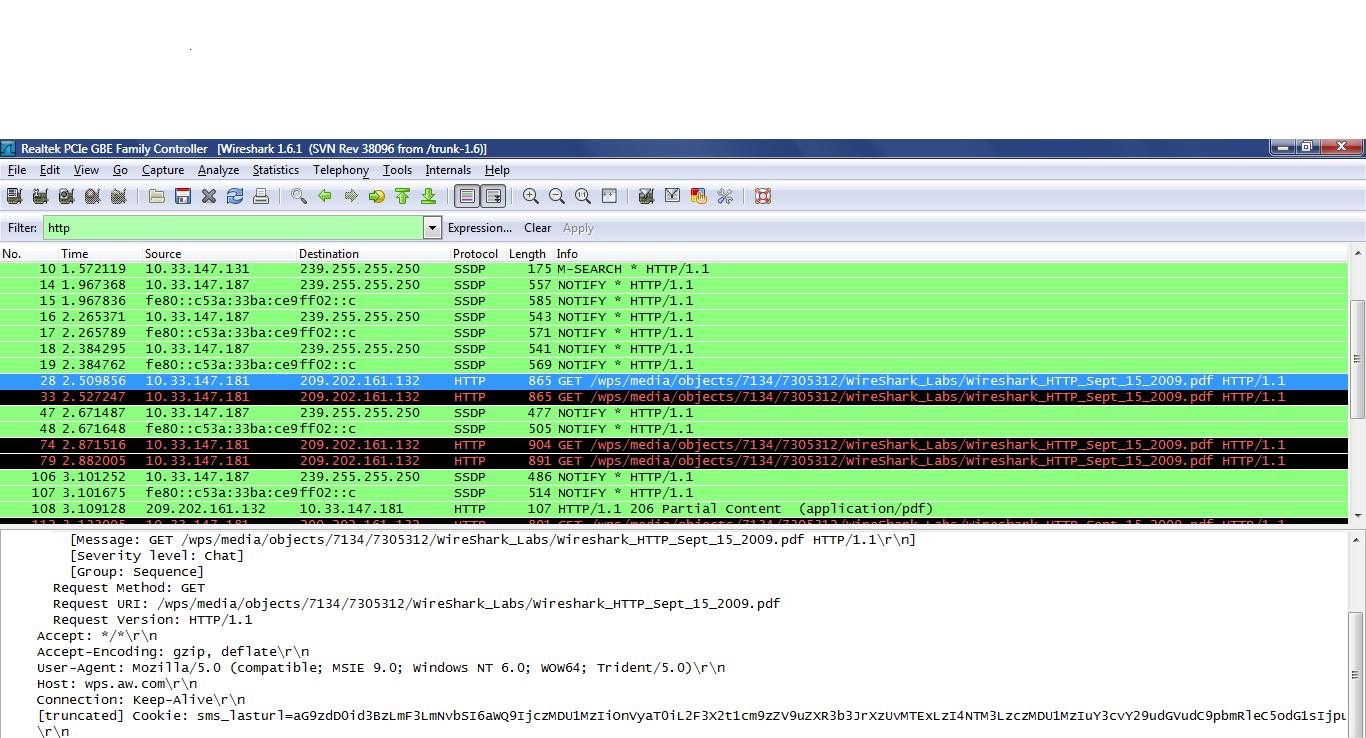
Task: Edit coloring rules toolbar icon
Action: point(699,196)
